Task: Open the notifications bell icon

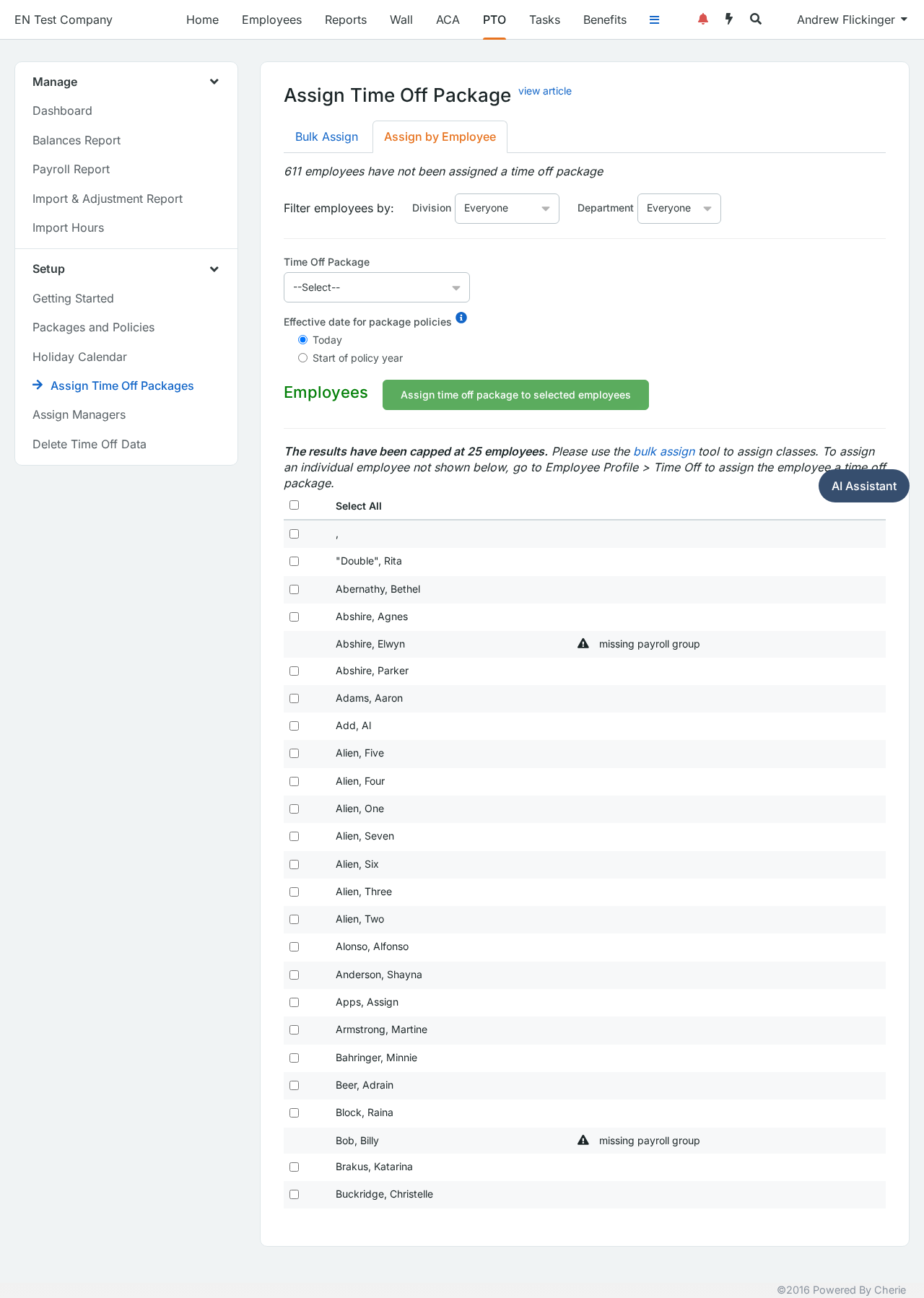Action: (703, 19)
